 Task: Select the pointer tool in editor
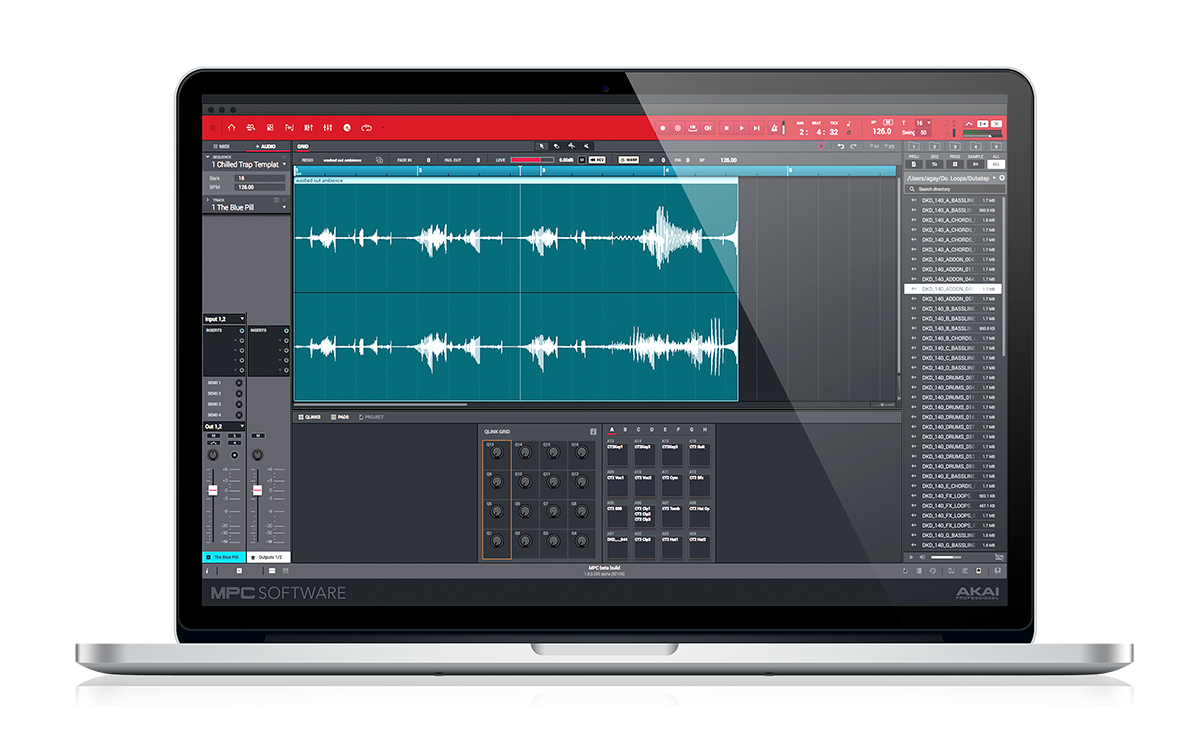point(541,146)
